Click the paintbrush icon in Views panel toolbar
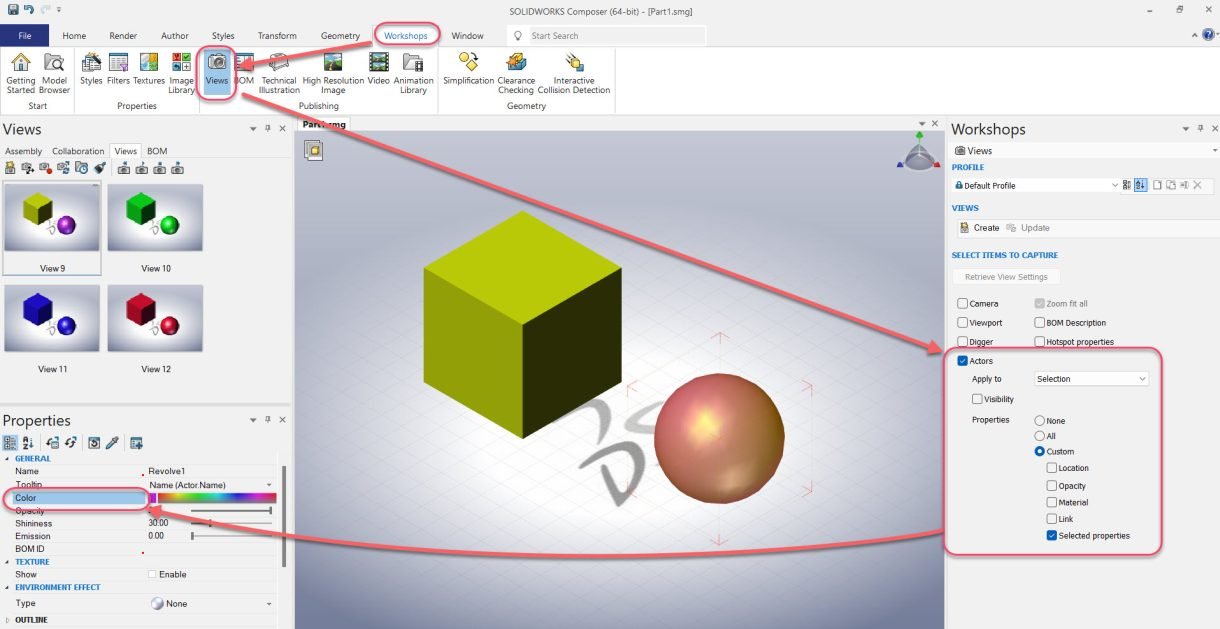The image size is (1220, 629). (x=100, y=168)
